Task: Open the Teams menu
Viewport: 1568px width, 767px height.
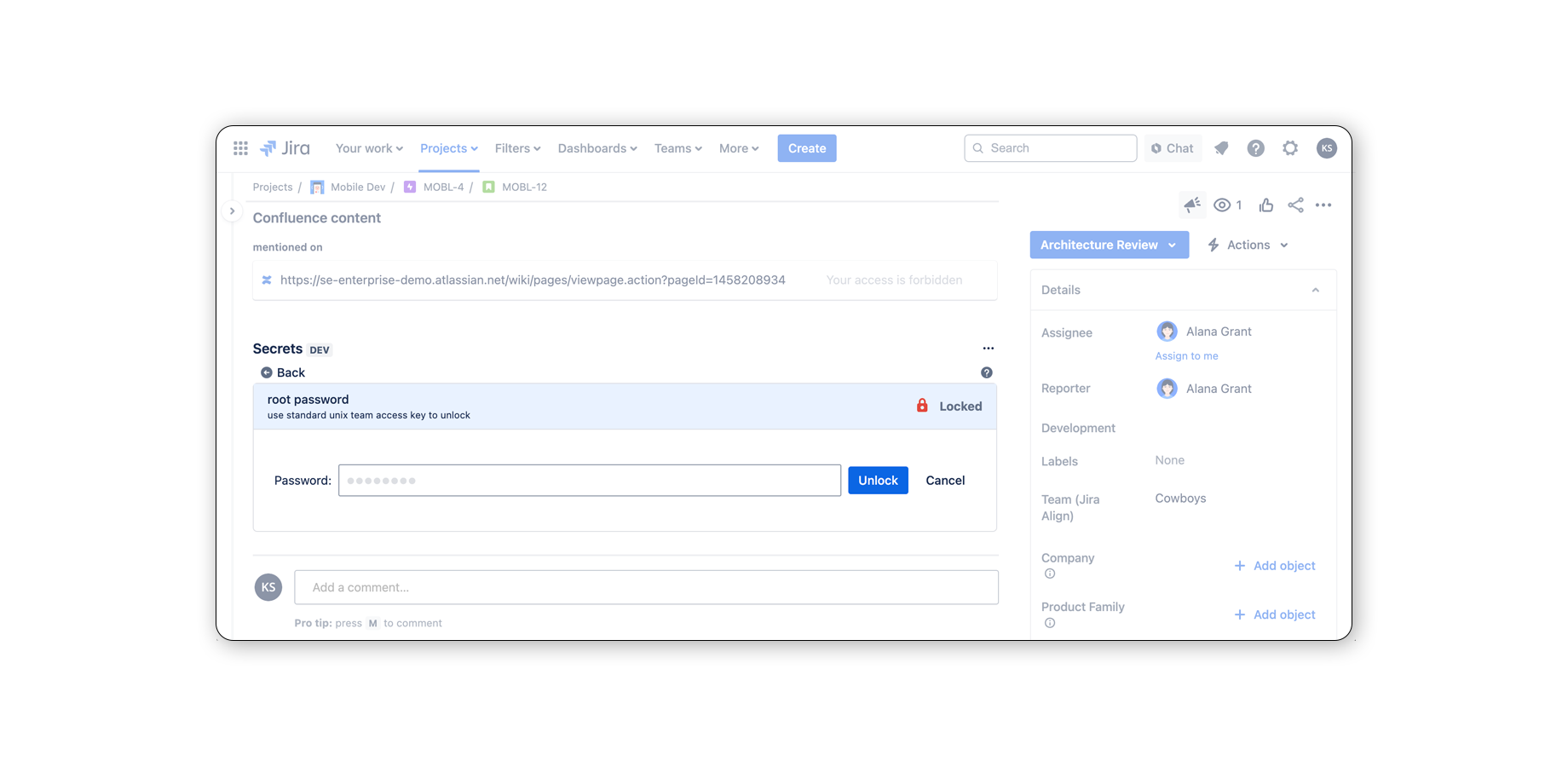Action: (677, 148)
